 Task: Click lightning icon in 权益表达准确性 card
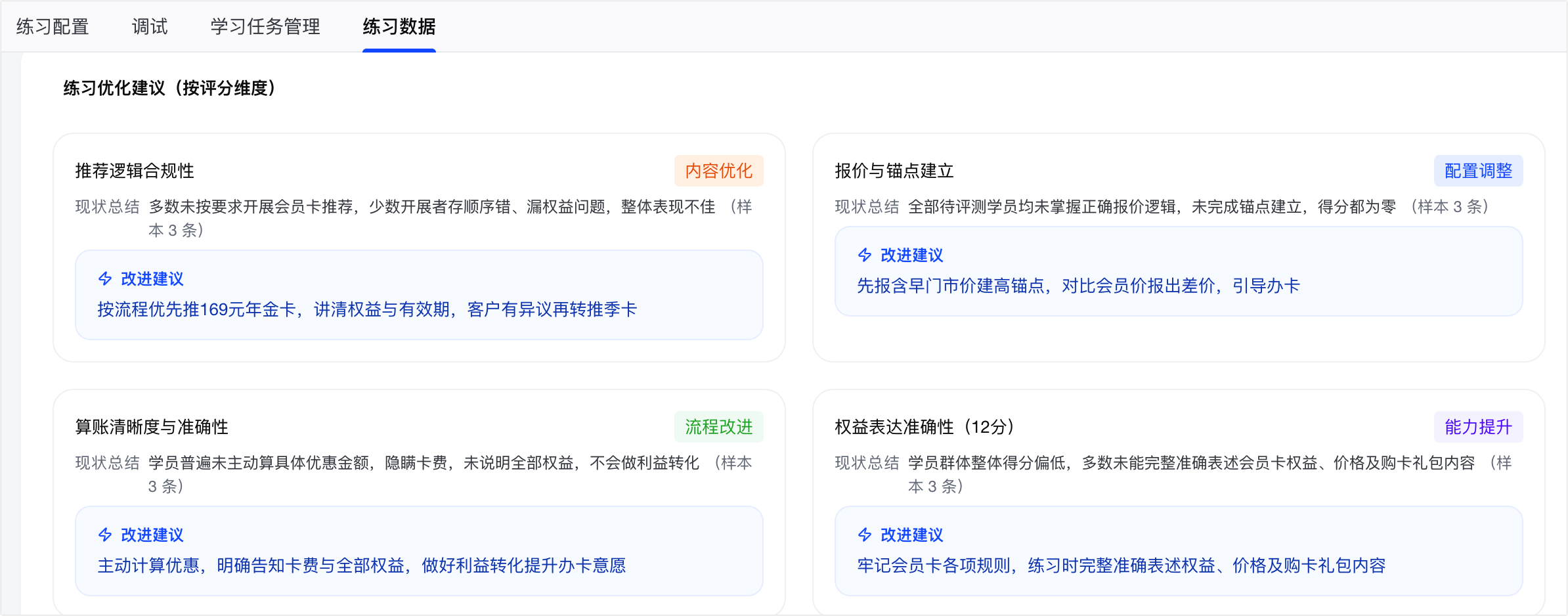point(865,535)
